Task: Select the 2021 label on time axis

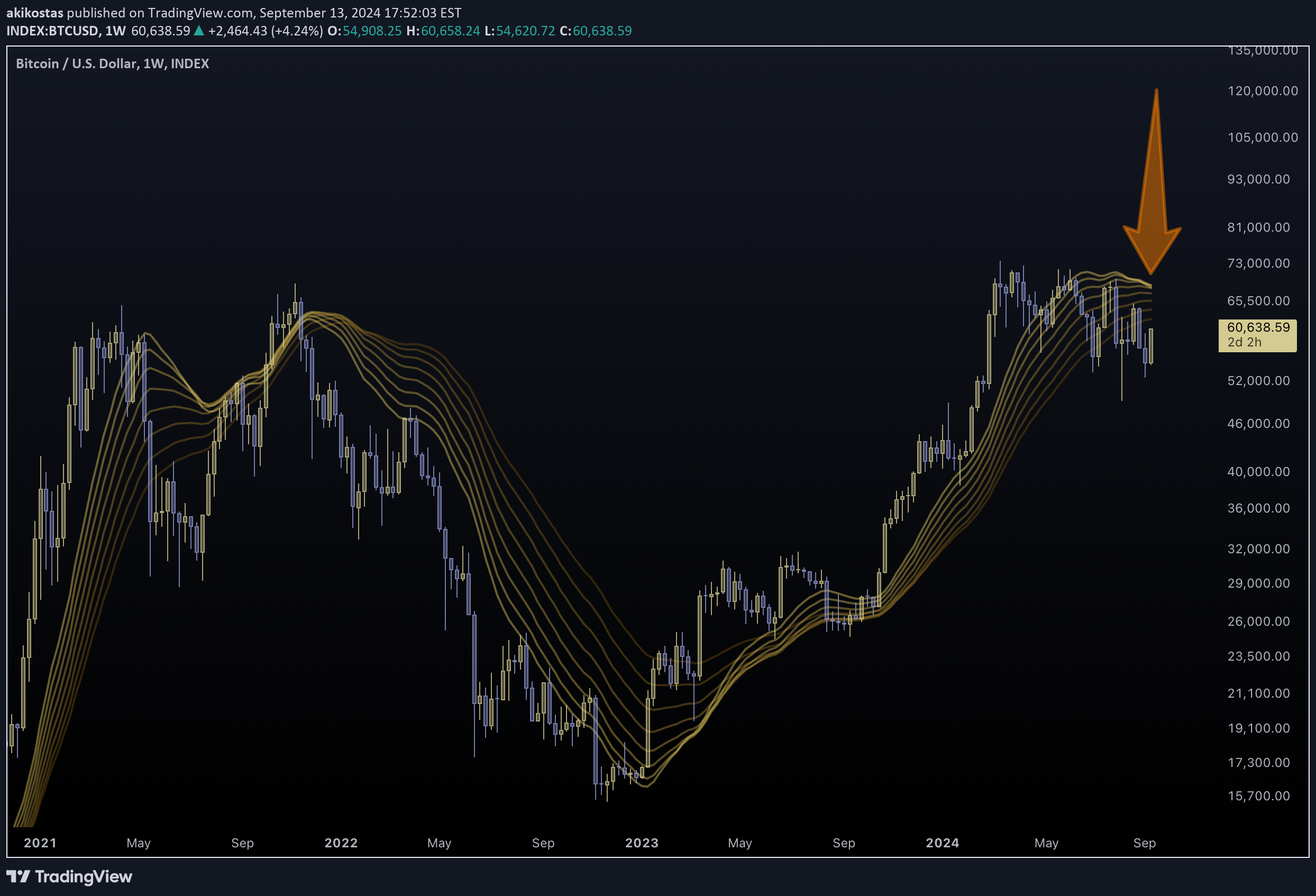Action: coord(40,843)
